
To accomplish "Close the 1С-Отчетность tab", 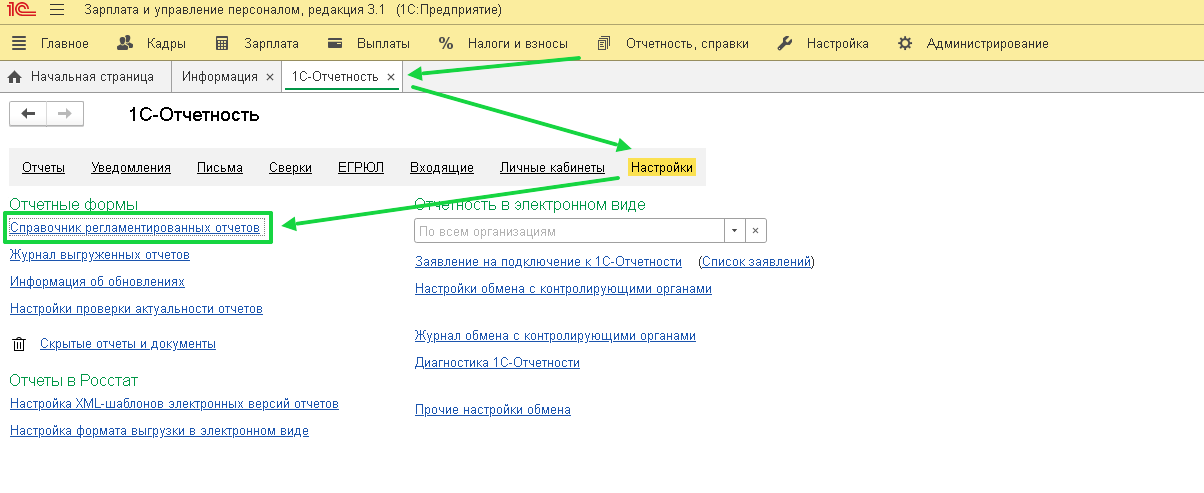I will (x=391, y=77).
